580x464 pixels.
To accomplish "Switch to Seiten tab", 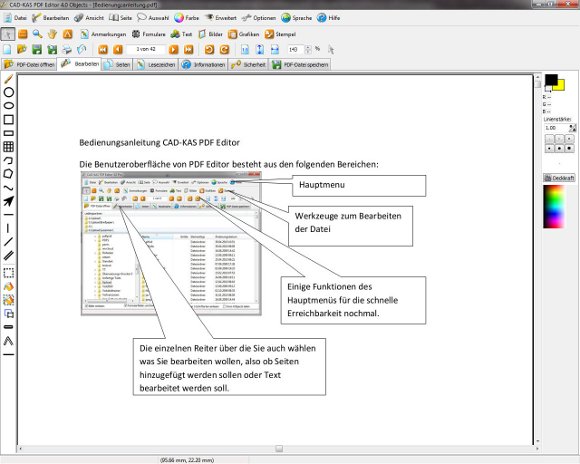I will [117, 64].
